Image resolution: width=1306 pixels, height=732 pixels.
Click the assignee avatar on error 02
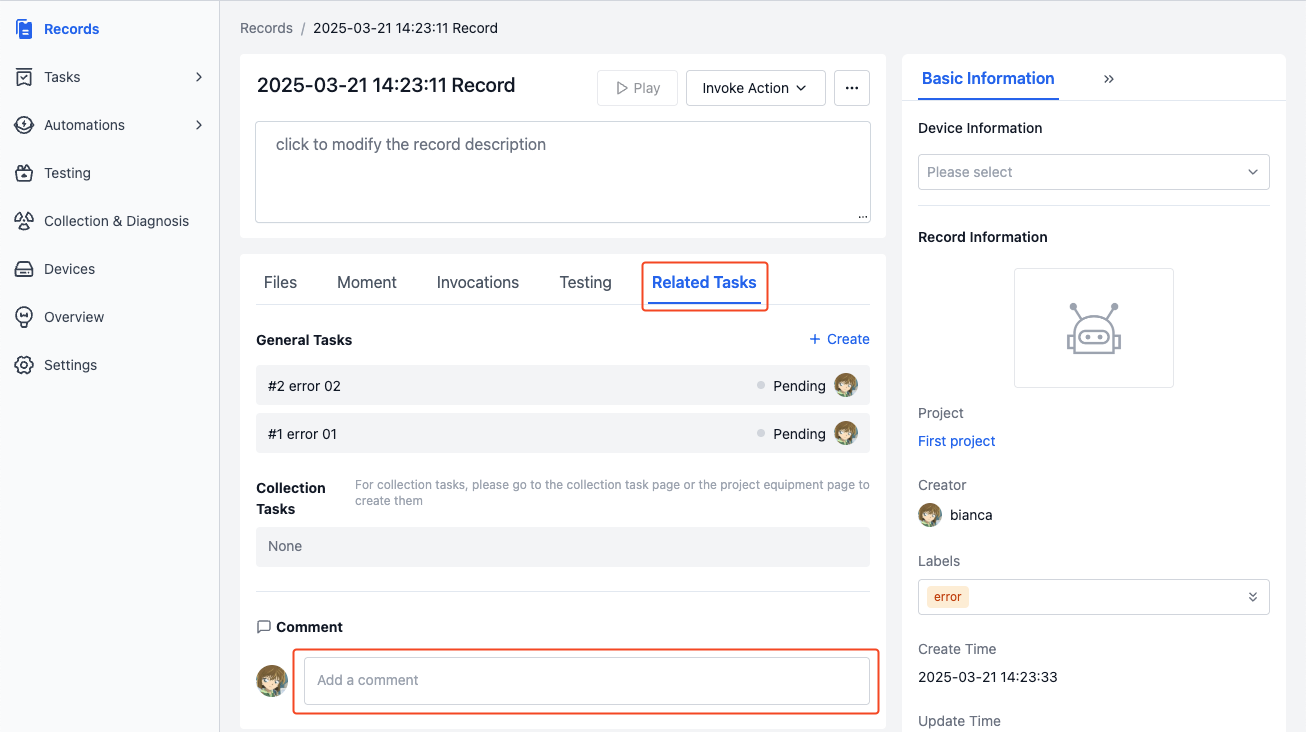click(846, 385)
